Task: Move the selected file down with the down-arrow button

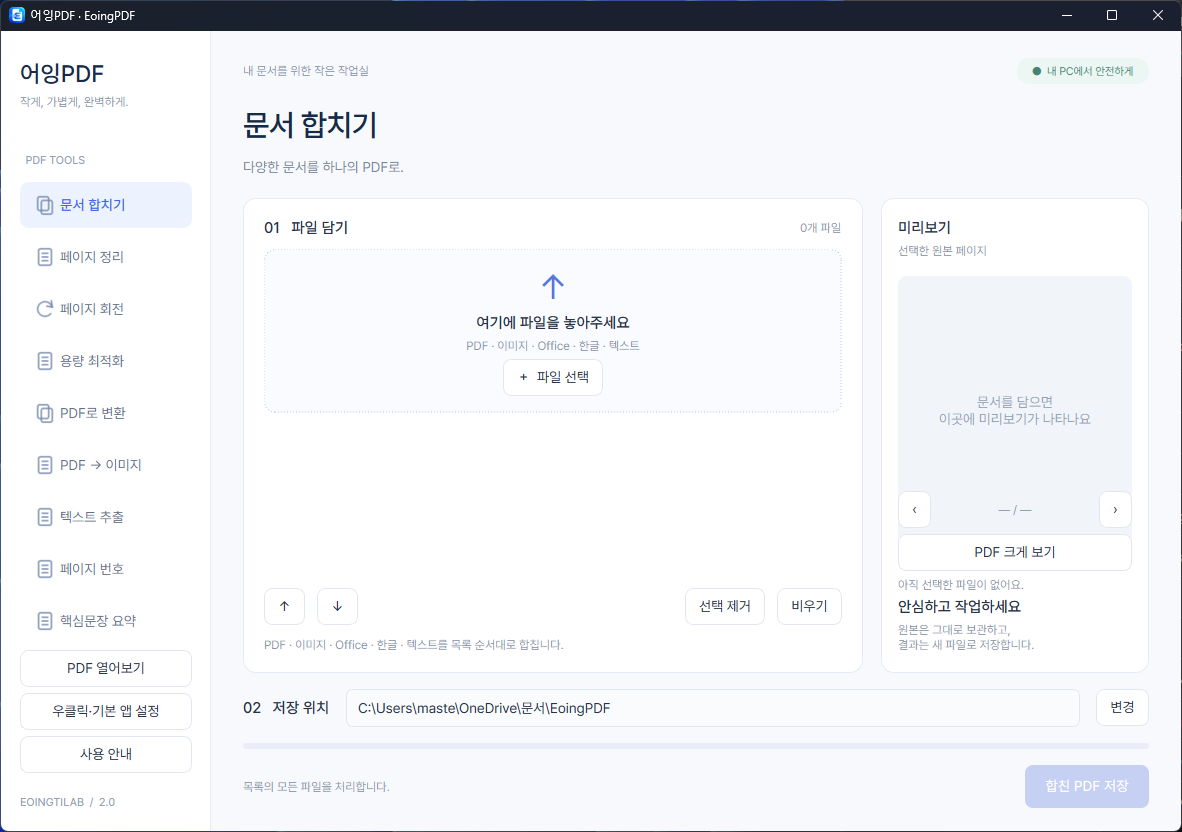Action: coord(337,607)
